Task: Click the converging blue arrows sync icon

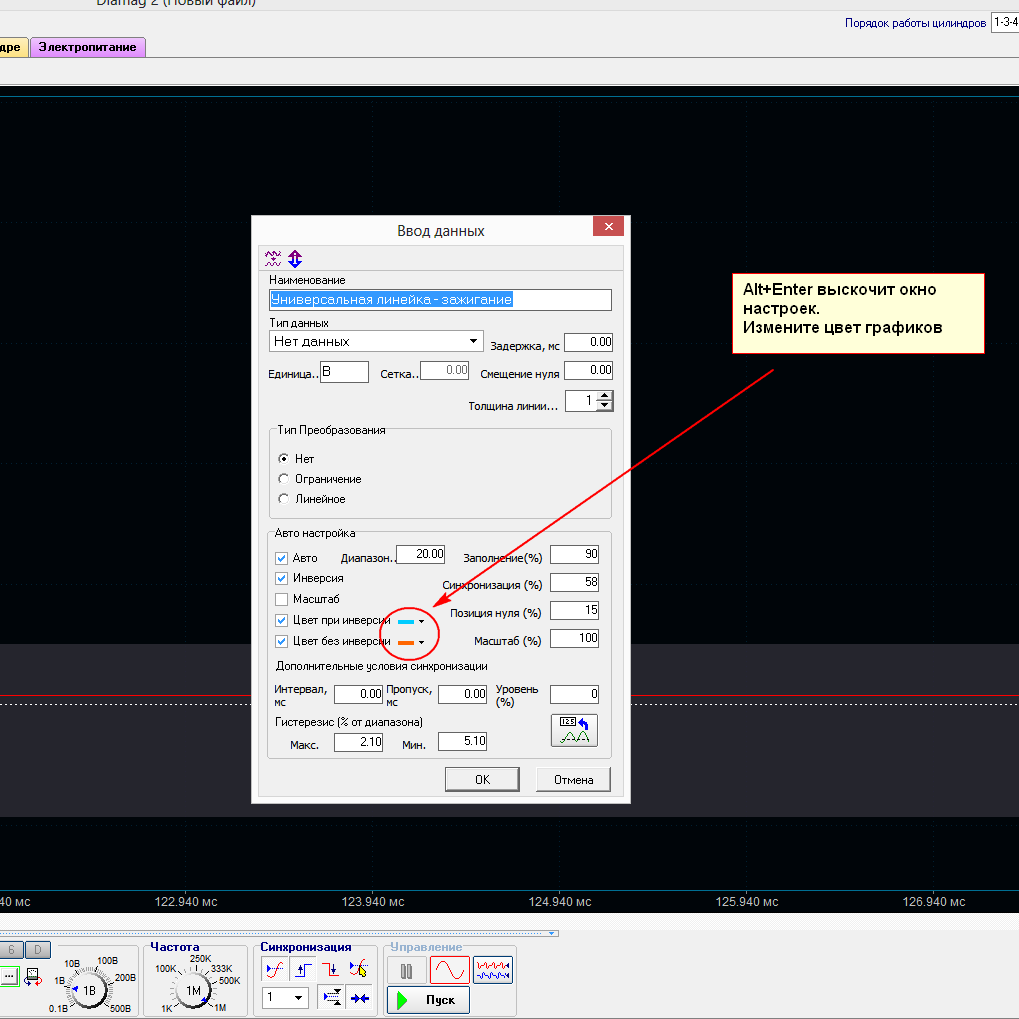Action: point(359,997)
